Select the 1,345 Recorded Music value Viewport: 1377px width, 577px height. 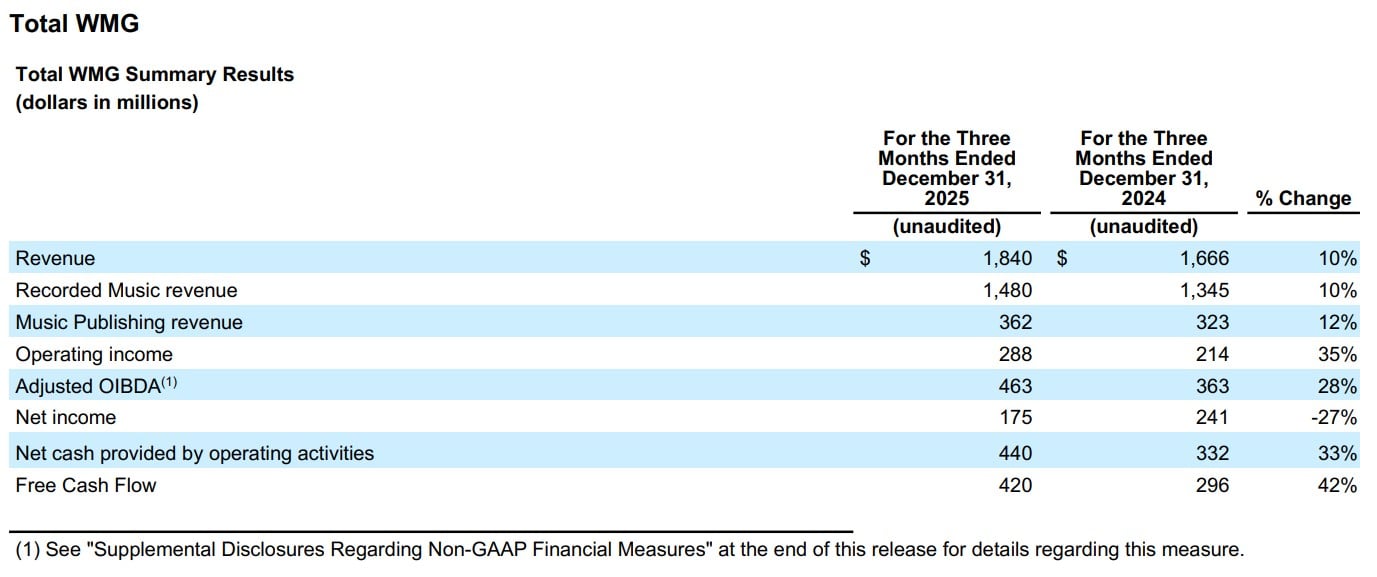pyautogui.click(x=1203, y=290)
